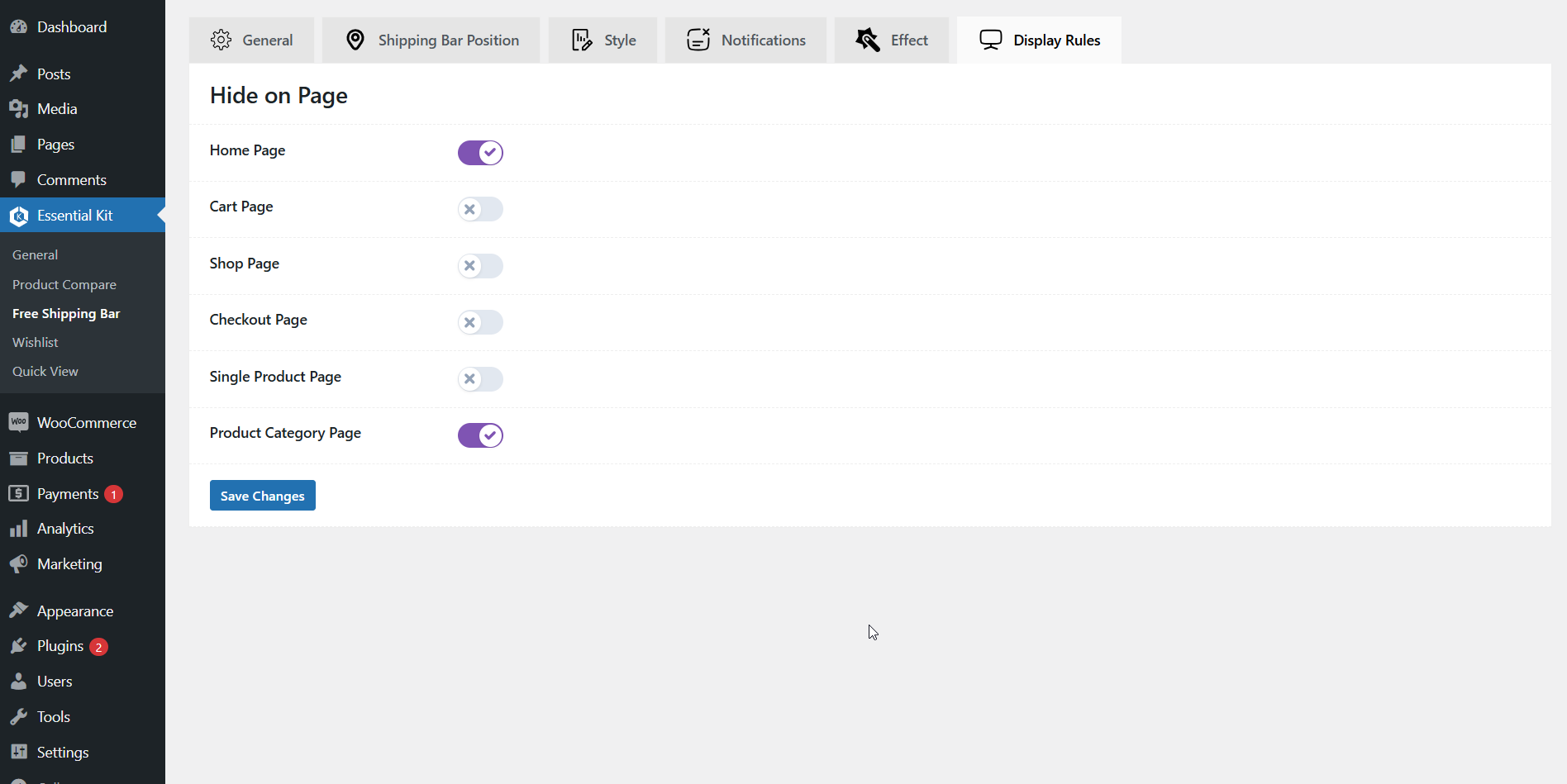Disable the Home Page hide toggle

(480, 153)
